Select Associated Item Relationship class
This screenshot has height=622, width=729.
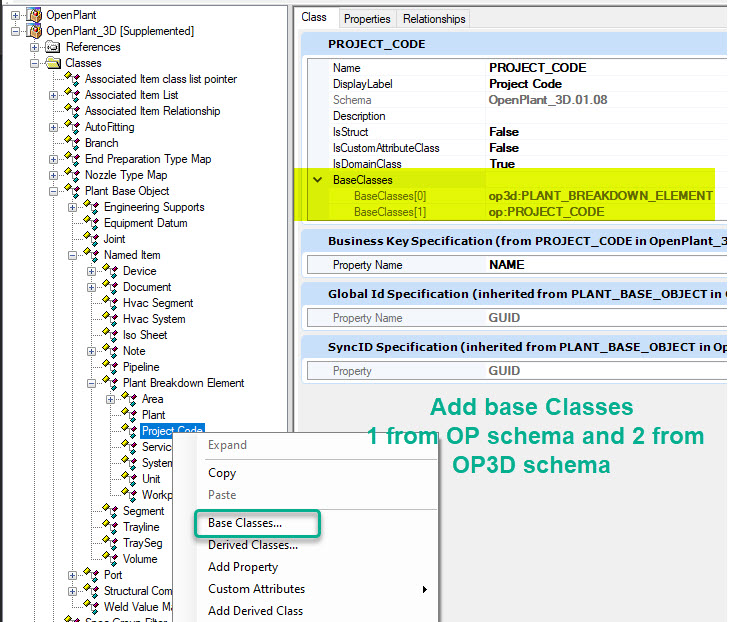[x=152, y=111]
